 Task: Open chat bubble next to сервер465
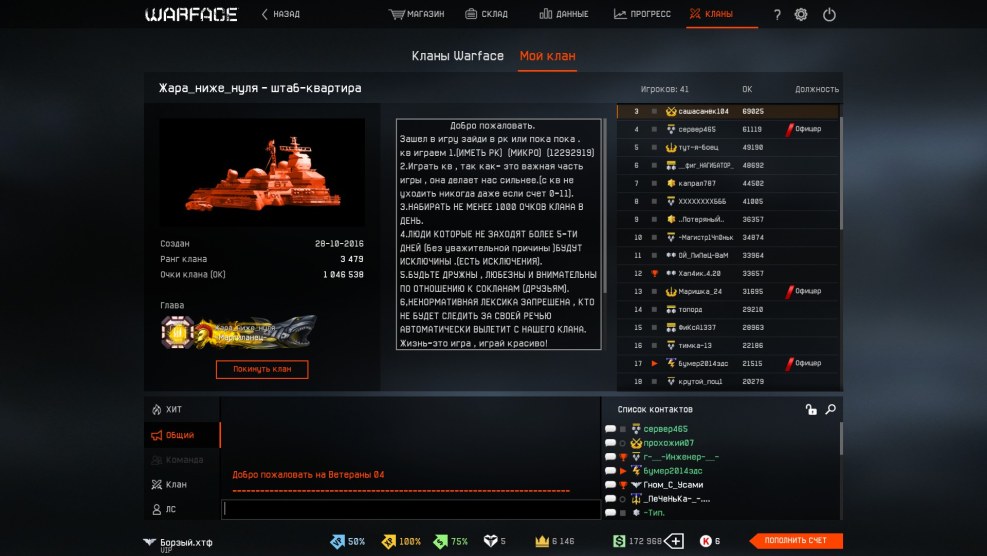[610, 428]
